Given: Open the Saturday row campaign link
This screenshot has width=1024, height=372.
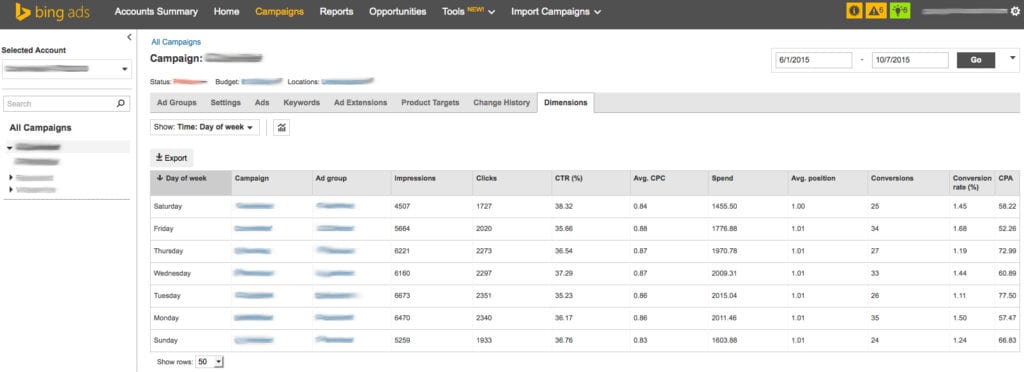Looking at the screenshot, I should [254, 206].
